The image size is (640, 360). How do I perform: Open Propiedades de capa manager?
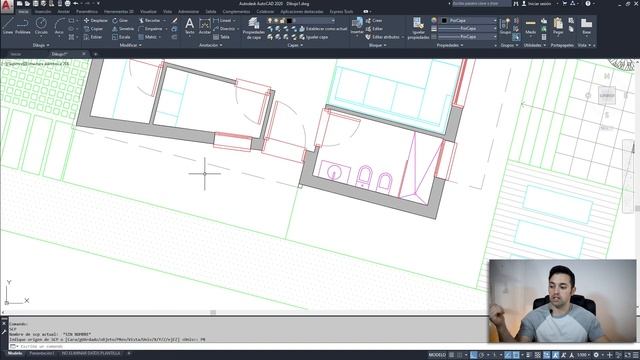point(253,28)
